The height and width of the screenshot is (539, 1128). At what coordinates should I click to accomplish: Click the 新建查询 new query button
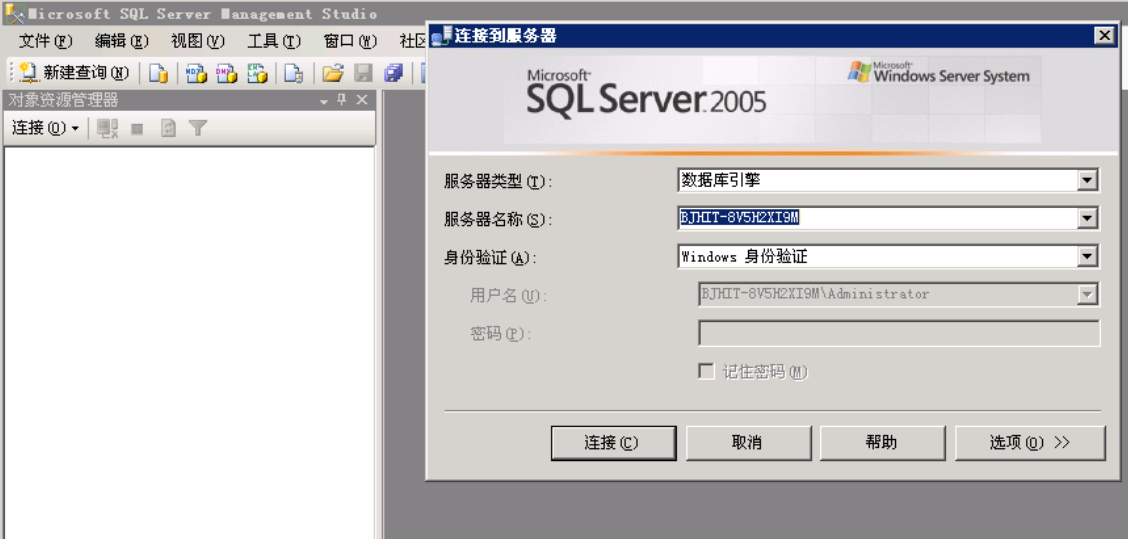(x=74, y=73)
